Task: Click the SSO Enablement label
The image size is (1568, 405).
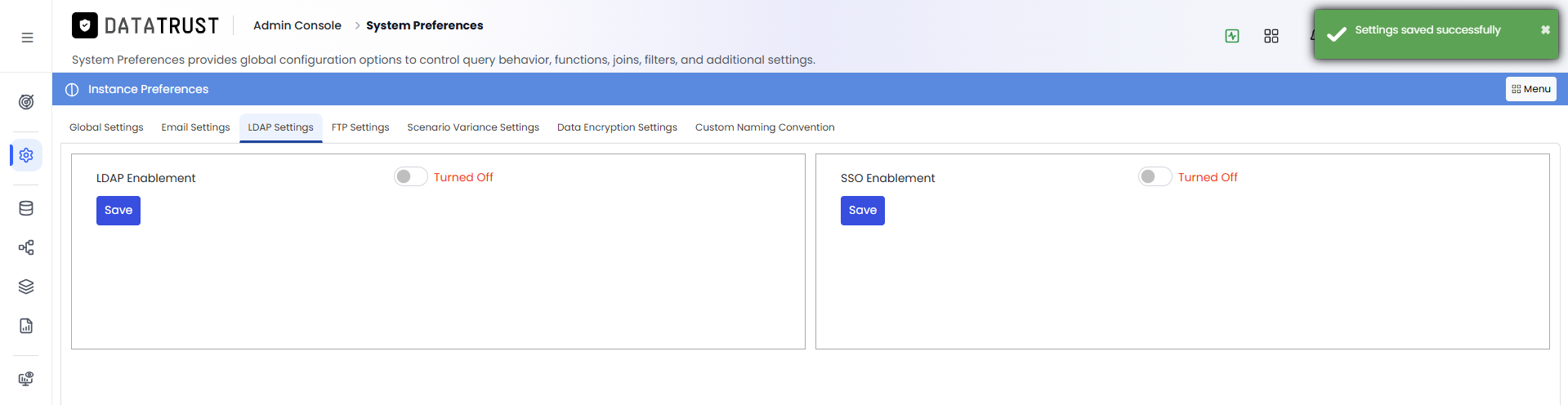Action: [x=887, y=178]
